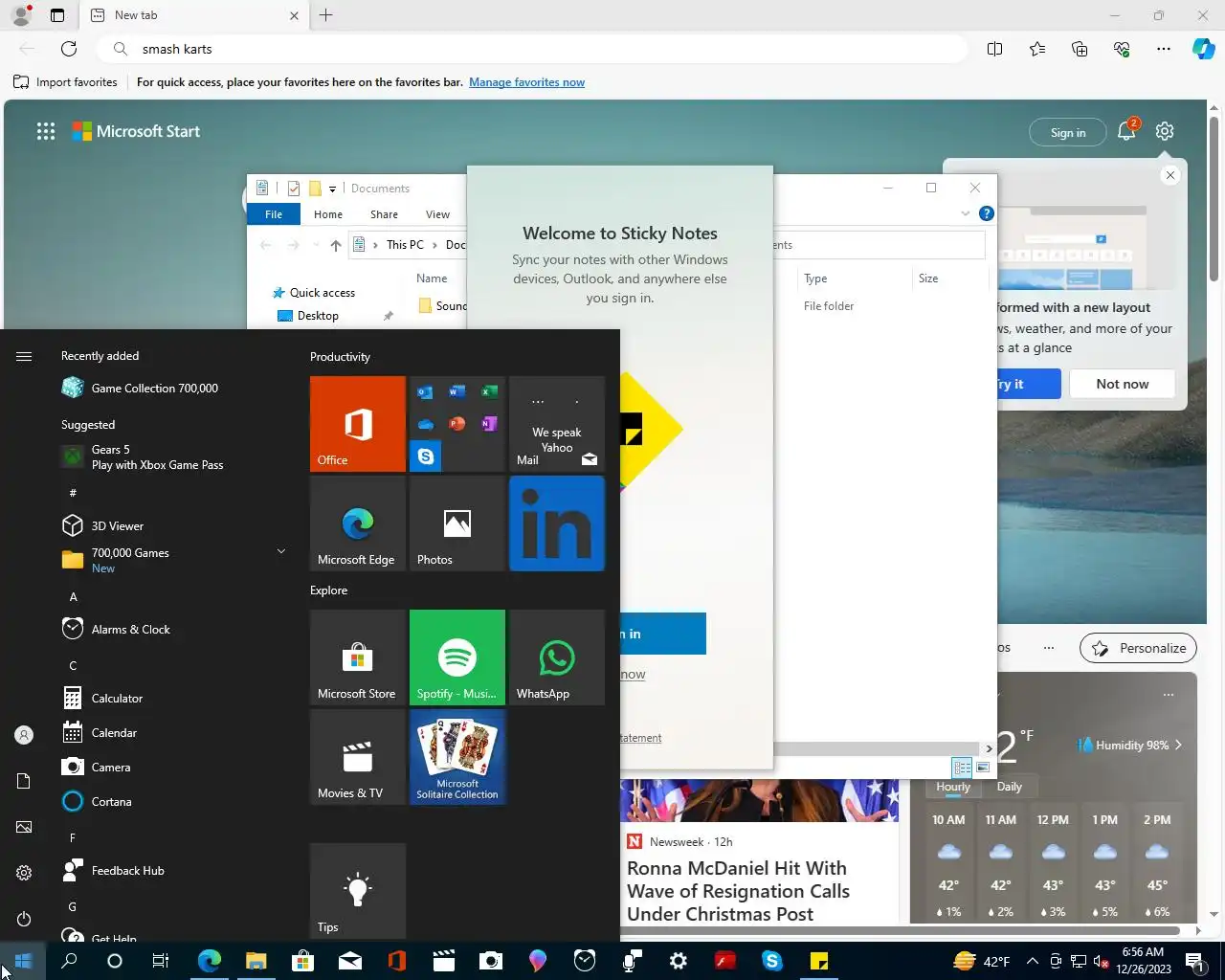
Task: Open Game Collection 700,000 app
Action: 172,388
